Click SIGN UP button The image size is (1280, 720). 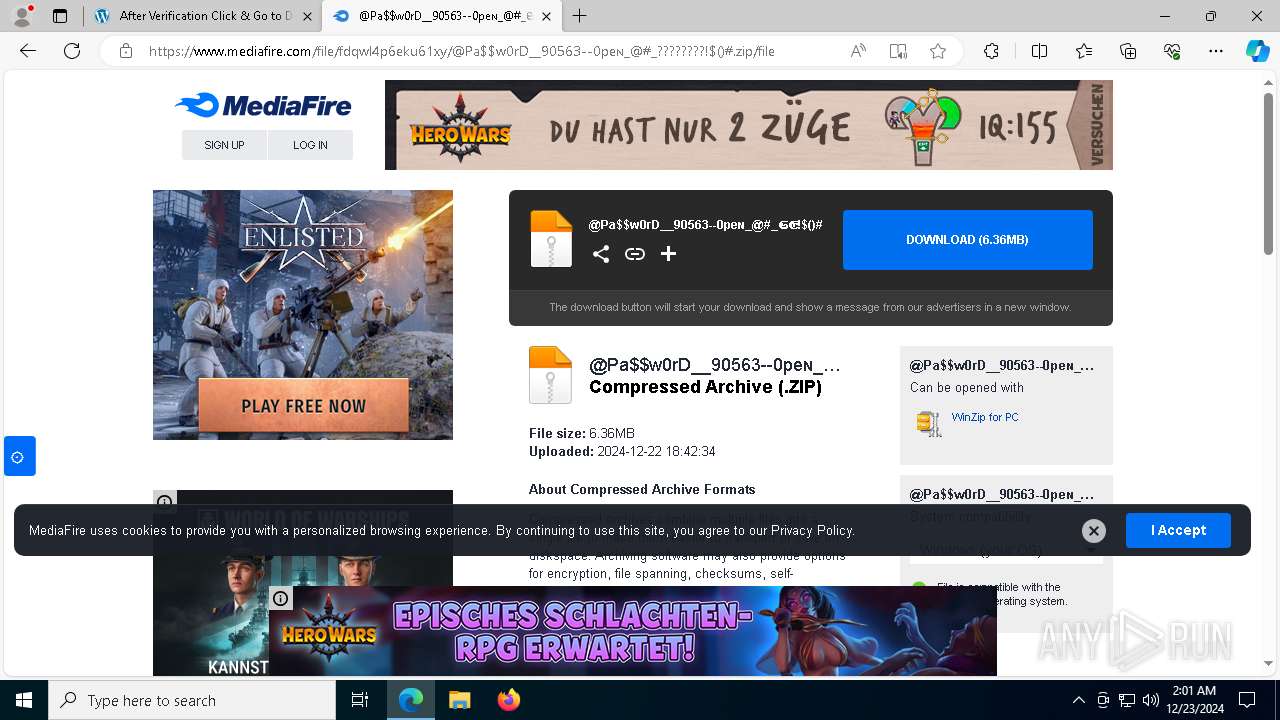pyautogui.click(x=224, y=145)
